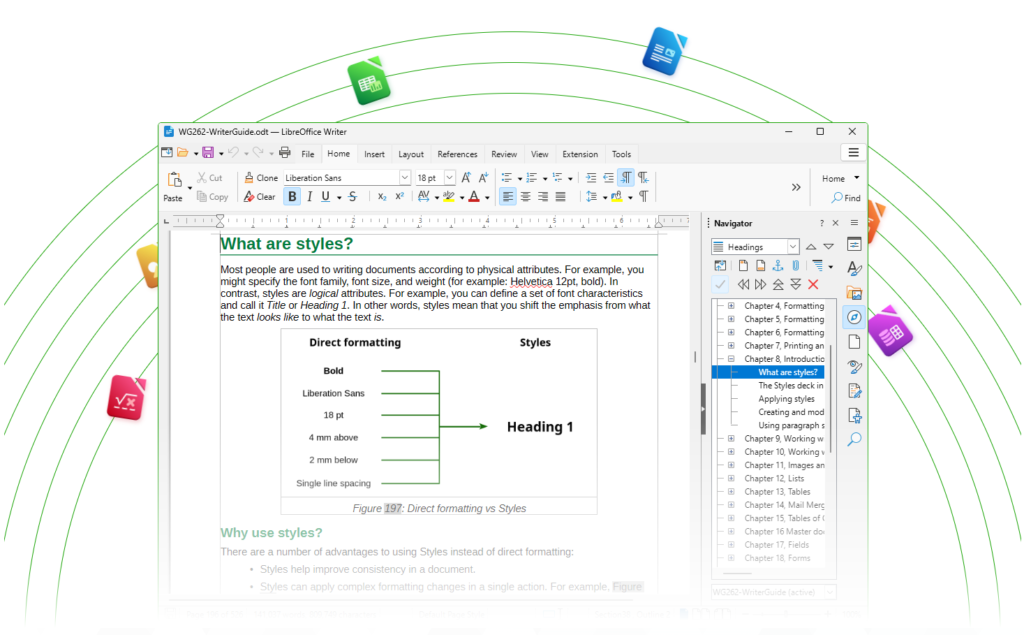
Task: Click Navigator anchor-to-anchor icon
Action: [778, 265]
